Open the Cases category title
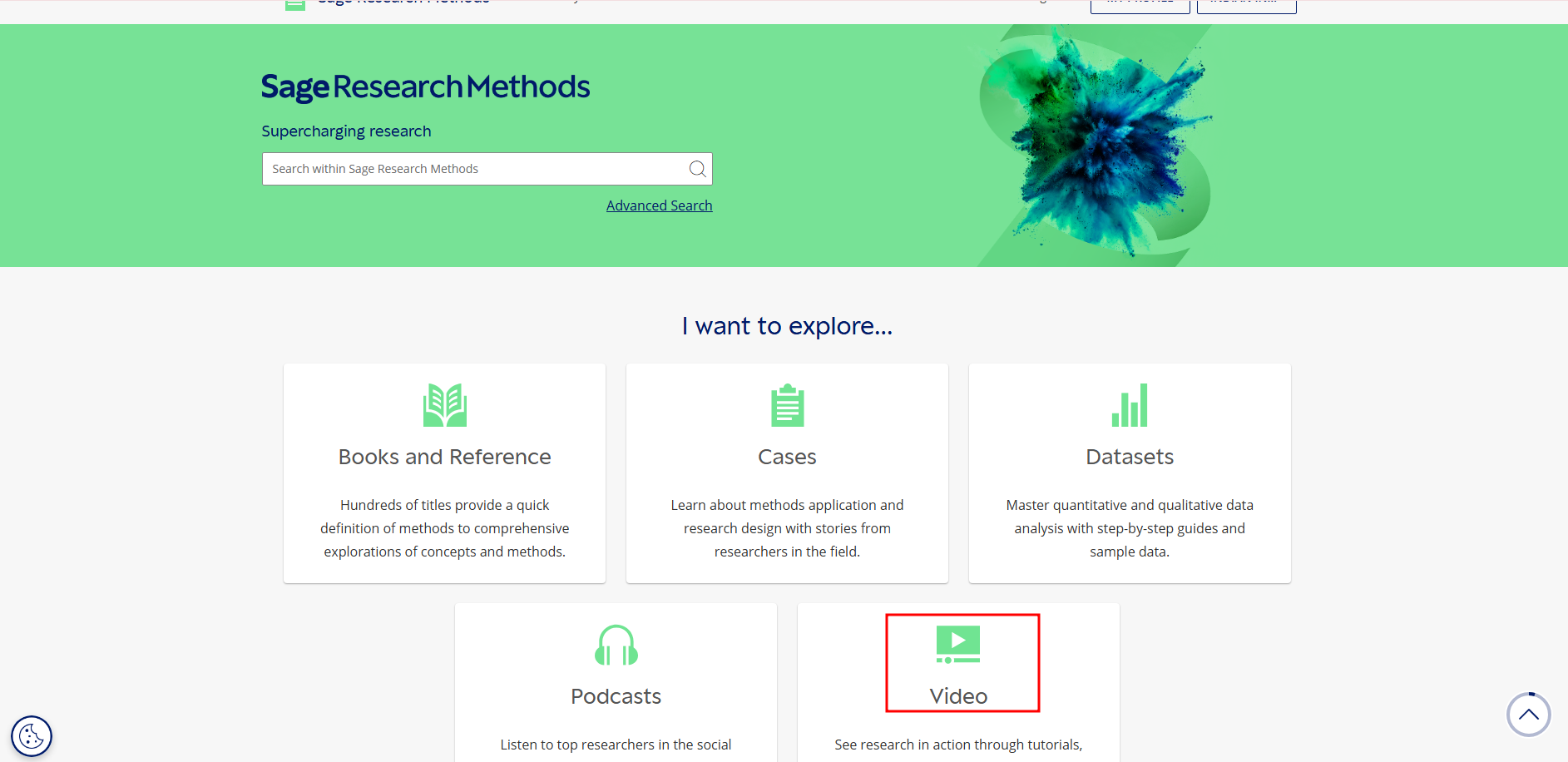The width and height of the screenshot is (1568, 762). pyautogui.click(x=787, y=457)
